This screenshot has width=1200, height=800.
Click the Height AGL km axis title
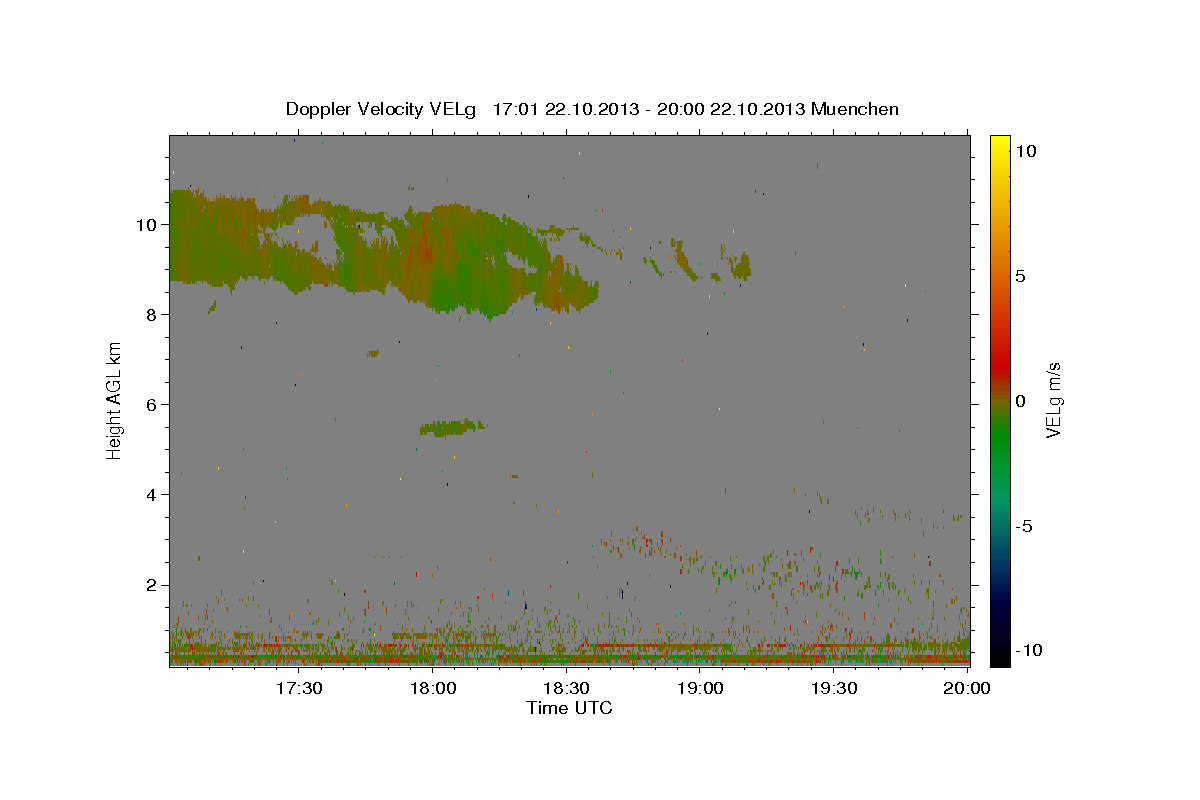(x=115, y=401)
